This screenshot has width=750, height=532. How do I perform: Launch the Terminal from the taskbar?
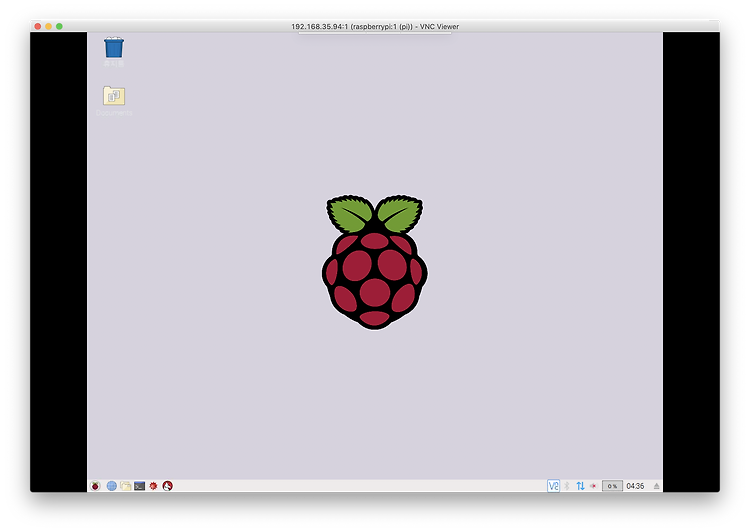point(140,486)
